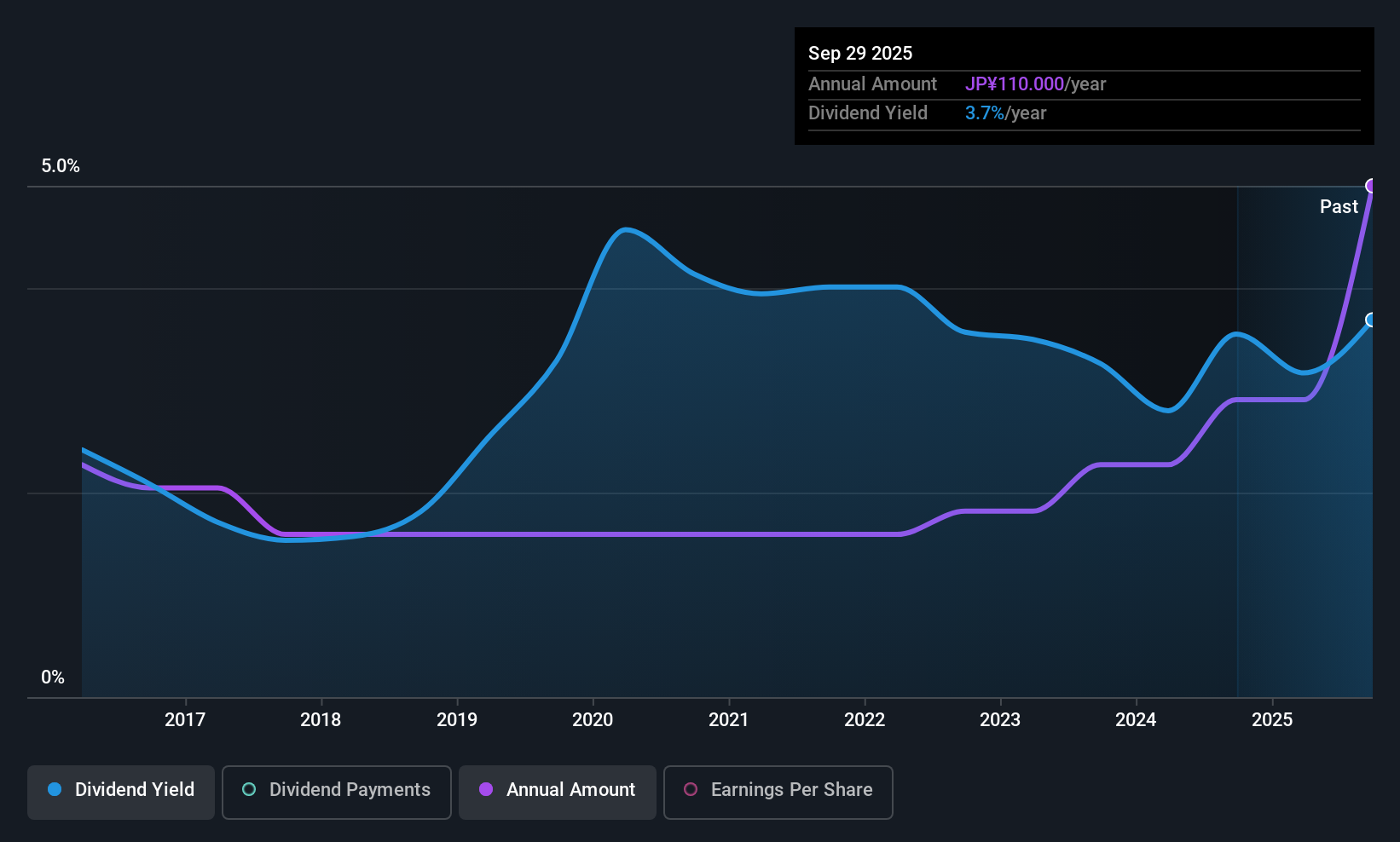Screen dimensions: 1400x842
Task: Click the blue Dividend Yield endpoint marker
Action: (x=1371, y=320)
